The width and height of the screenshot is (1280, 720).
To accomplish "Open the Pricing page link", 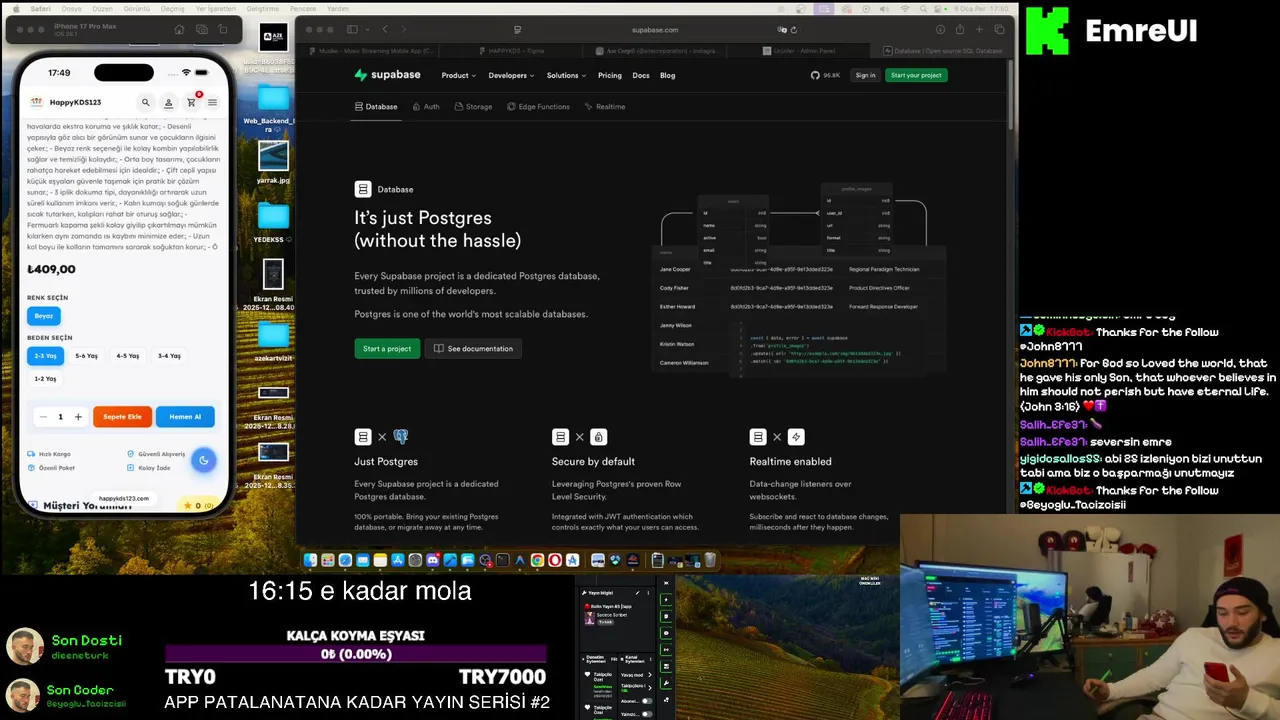I will click(610, 75).
